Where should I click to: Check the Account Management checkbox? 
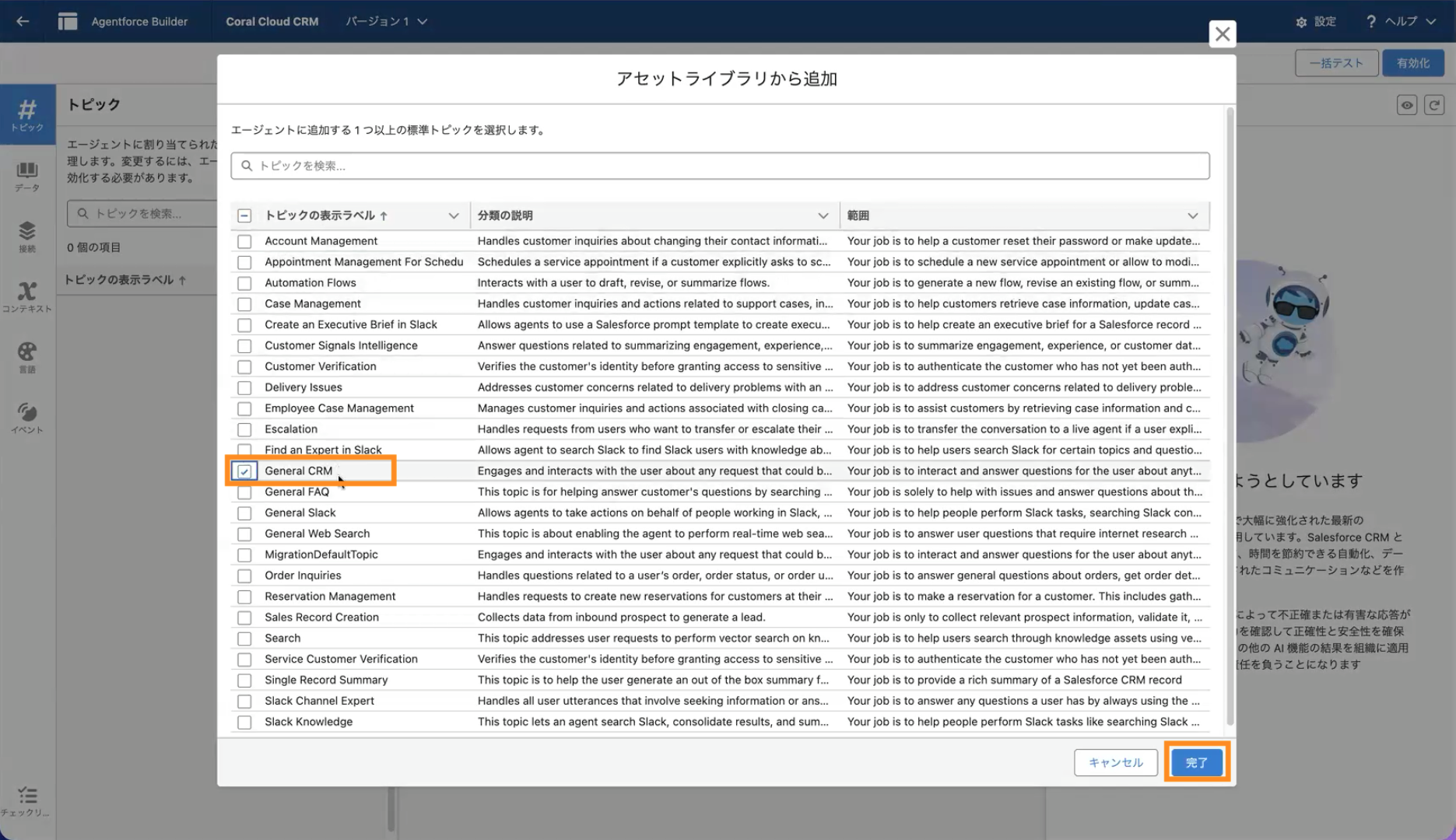(x=244, y=241)
